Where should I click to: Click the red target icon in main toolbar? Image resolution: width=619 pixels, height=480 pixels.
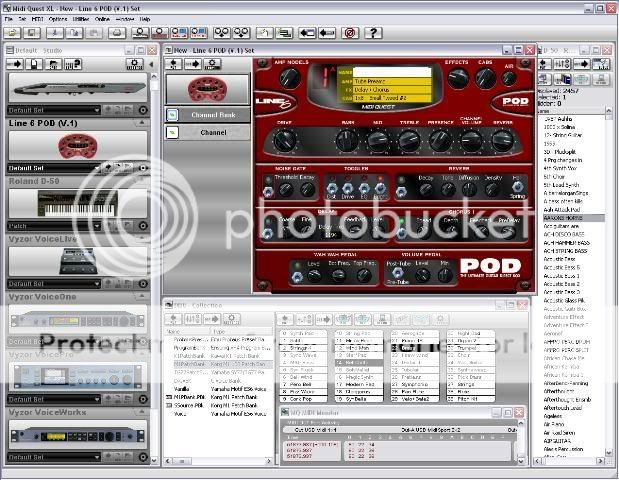click(x=350, y=33)
